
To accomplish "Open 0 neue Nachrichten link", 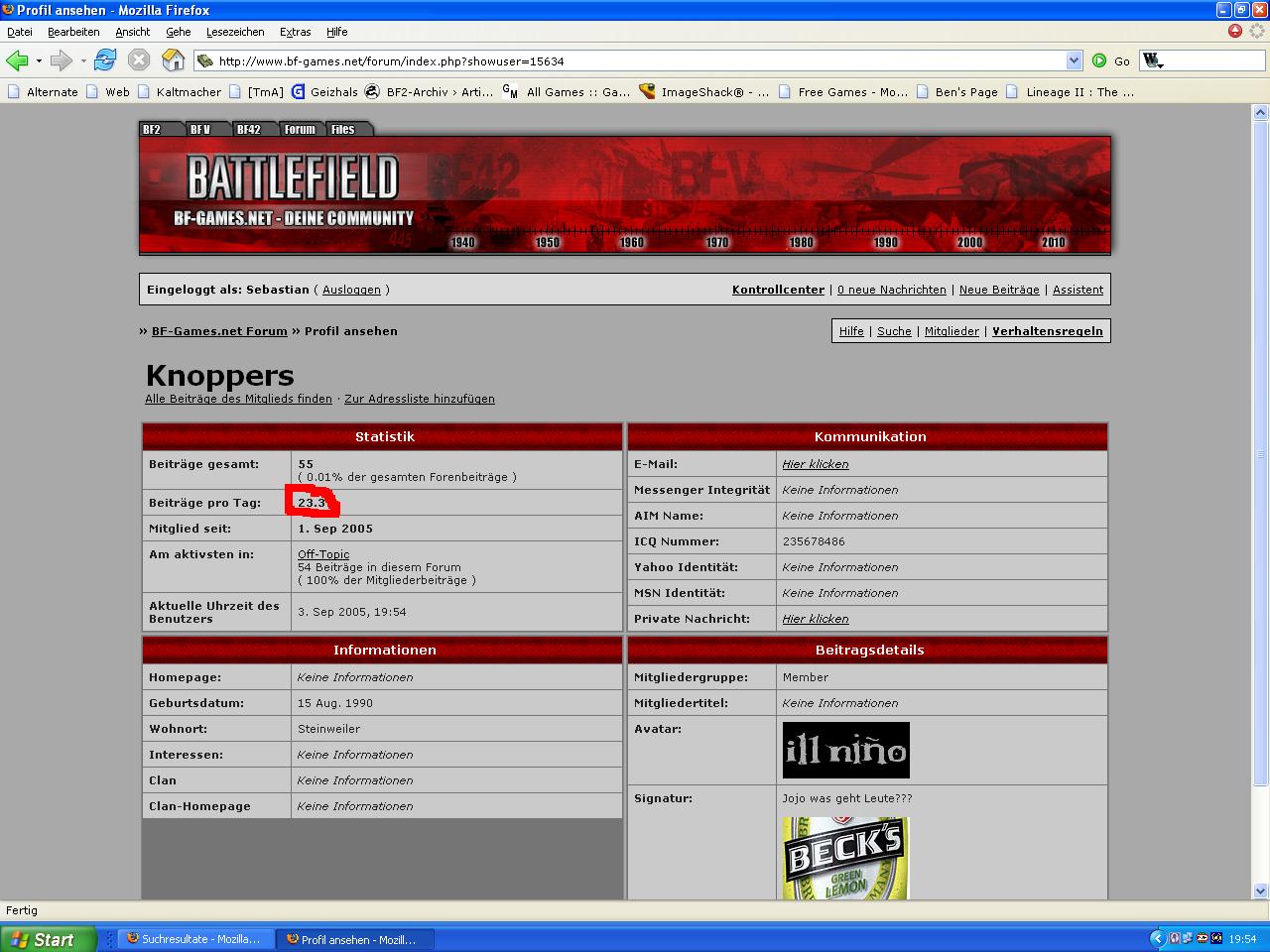I will click(x=892, y=290).
